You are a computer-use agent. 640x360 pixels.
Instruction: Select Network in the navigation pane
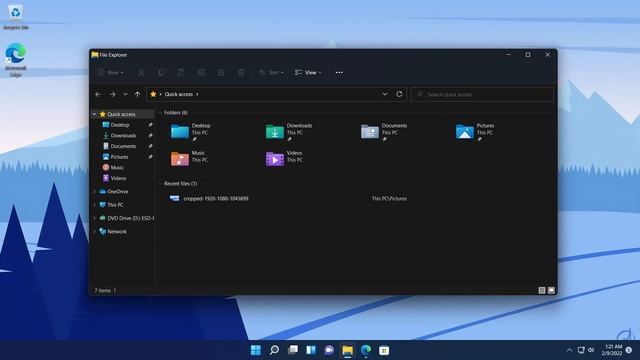[117, 231]
